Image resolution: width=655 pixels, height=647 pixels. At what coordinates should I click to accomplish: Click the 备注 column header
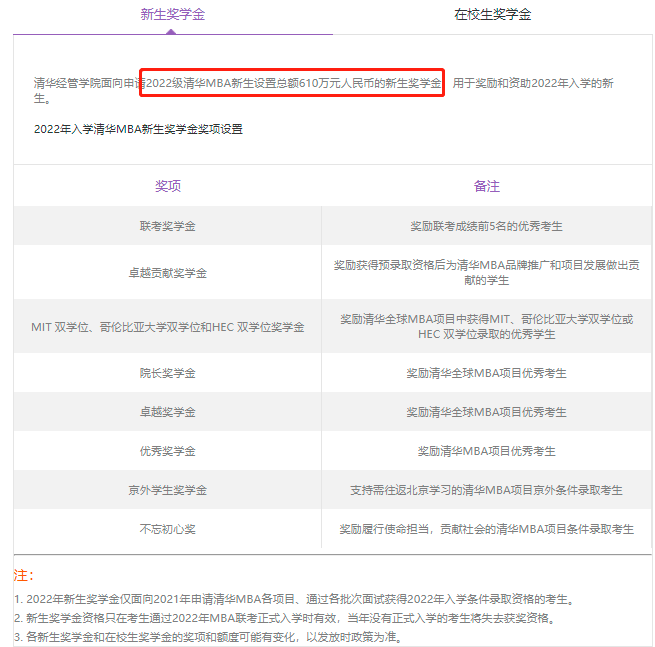point(487,186)
